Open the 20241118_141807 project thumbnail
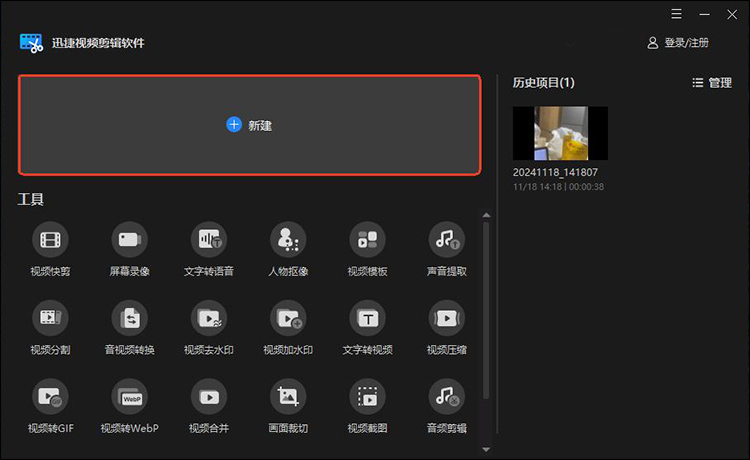This screenshot has height=460, width=750. (x=560, y=133)
